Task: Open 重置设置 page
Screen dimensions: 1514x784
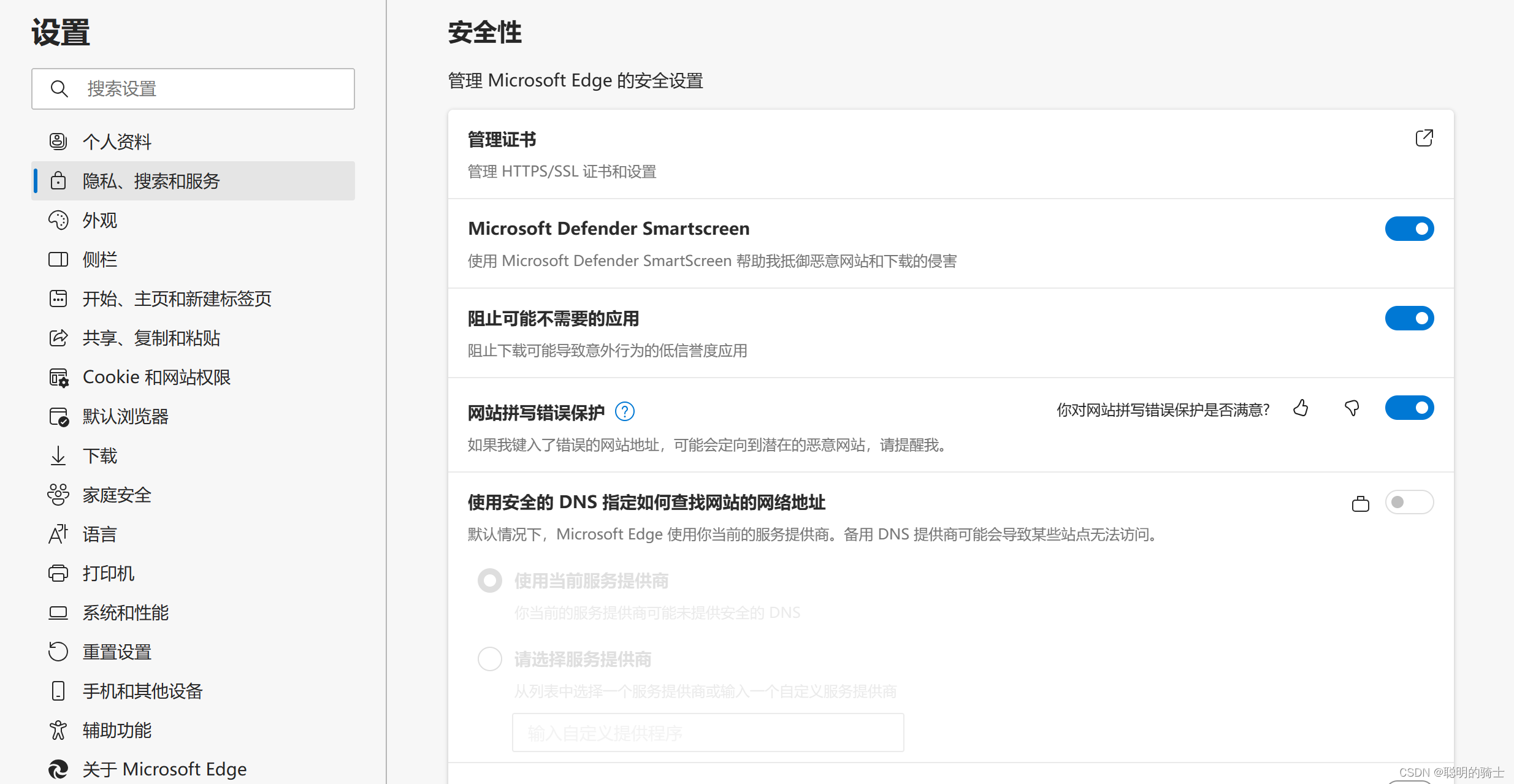Action: (117, 652)
